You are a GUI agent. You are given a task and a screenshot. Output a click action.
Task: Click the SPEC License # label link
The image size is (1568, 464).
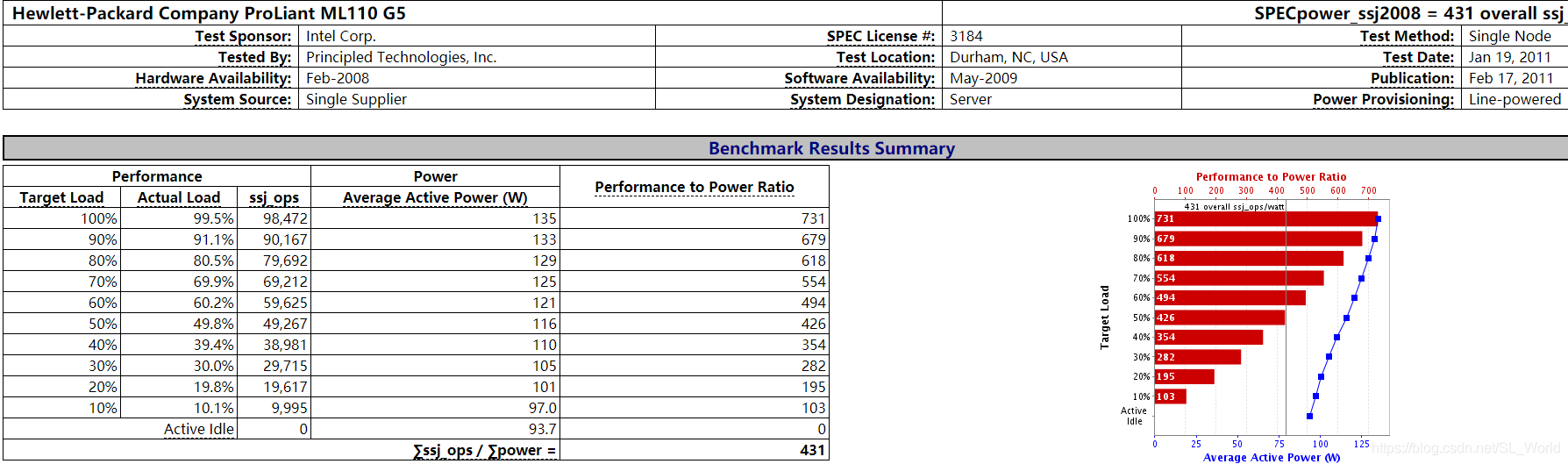click(880, 36)
